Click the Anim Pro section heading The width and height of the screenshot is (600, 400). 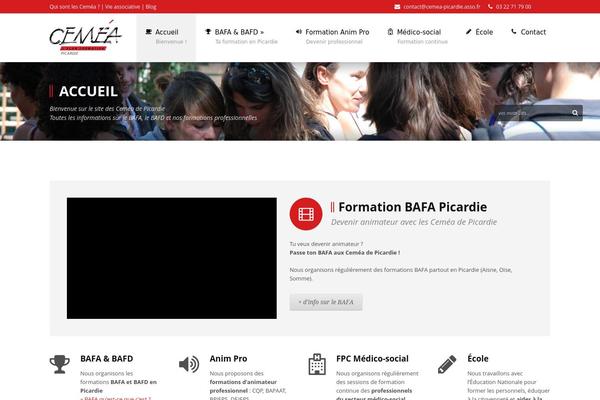coord(228,359)
